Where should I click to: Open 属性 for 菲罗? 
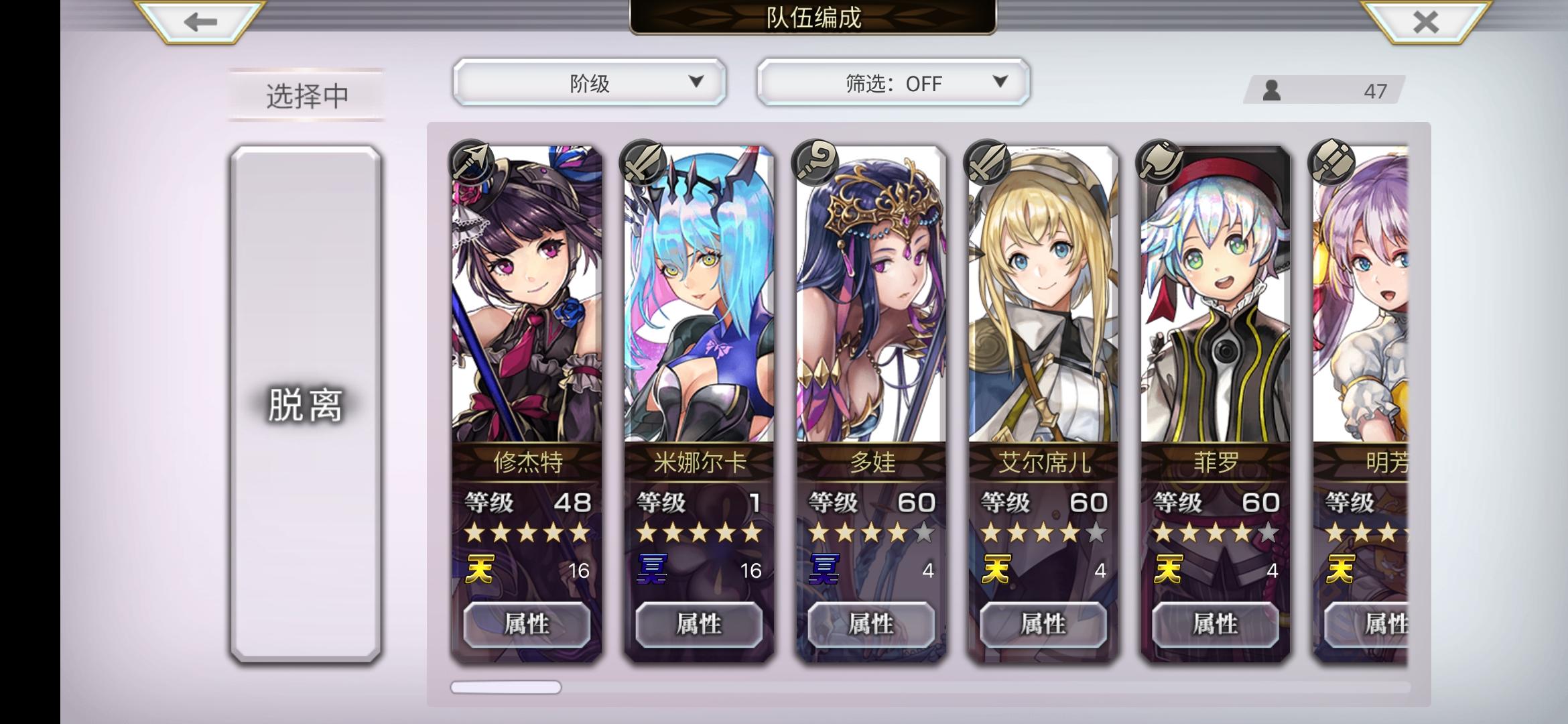(x=1216, y=624)
